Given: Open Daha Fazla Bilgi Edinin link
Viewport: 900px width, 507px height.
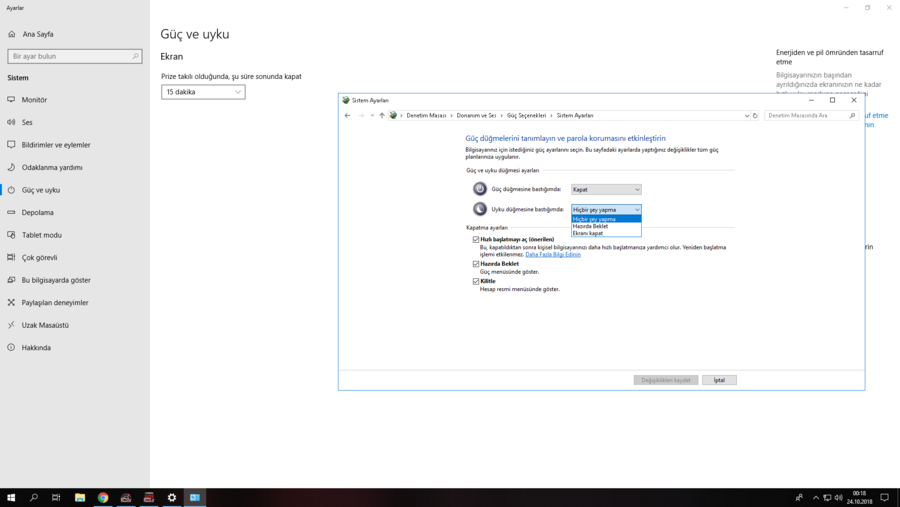Looking at the screenshot, I should [553, 254].
